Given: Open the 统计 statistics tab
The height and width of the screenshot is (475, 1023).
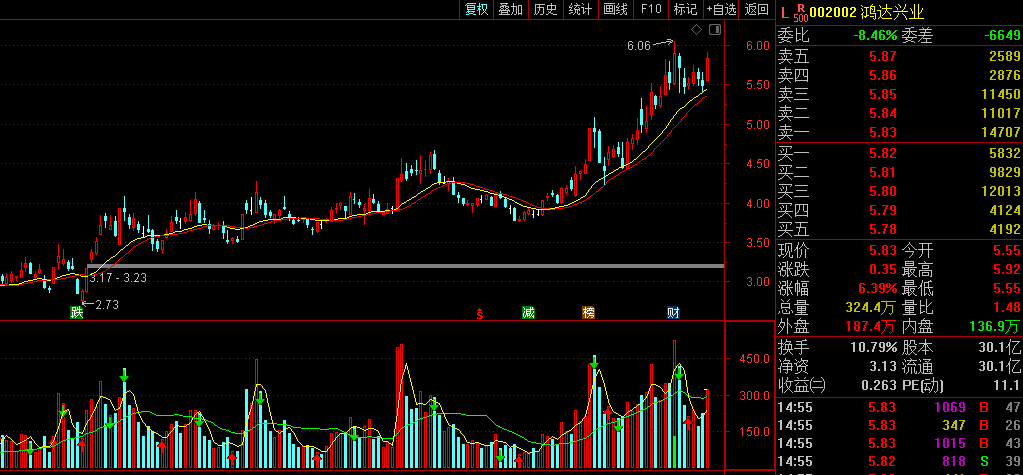Looking at the screenshot, I should [580, 10].
